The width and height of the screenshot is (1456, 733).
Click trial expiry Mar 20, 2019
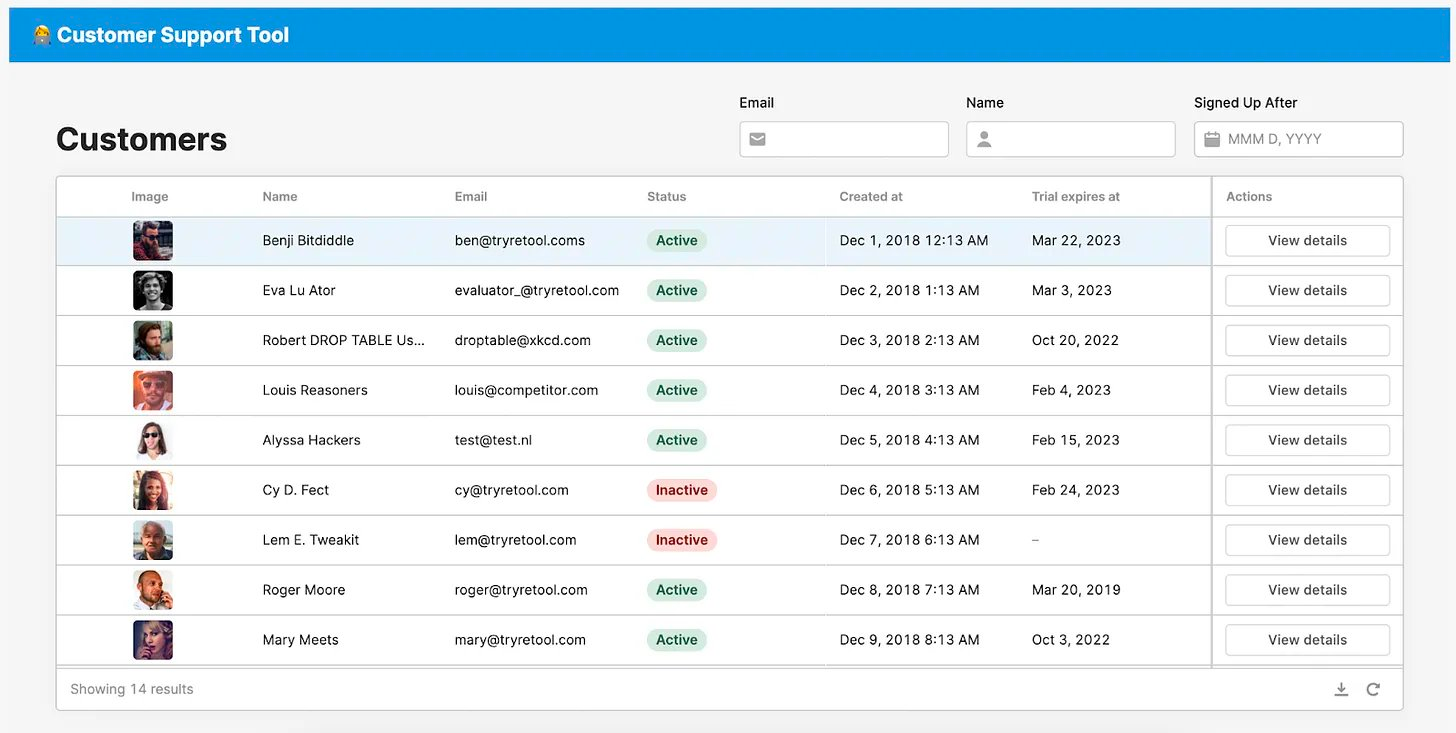point(1076,591)
